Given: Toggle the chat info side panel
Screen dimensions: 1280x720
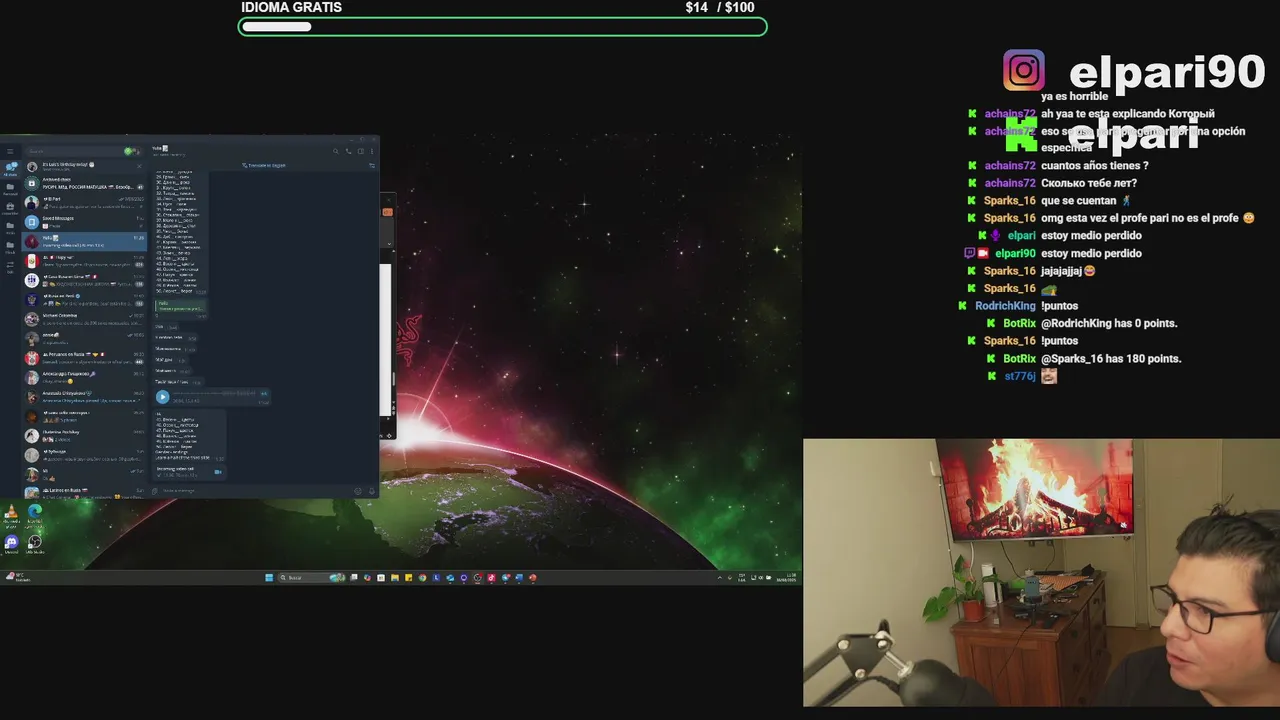Looking at the screenshot, I should click(x=361, y=151).
